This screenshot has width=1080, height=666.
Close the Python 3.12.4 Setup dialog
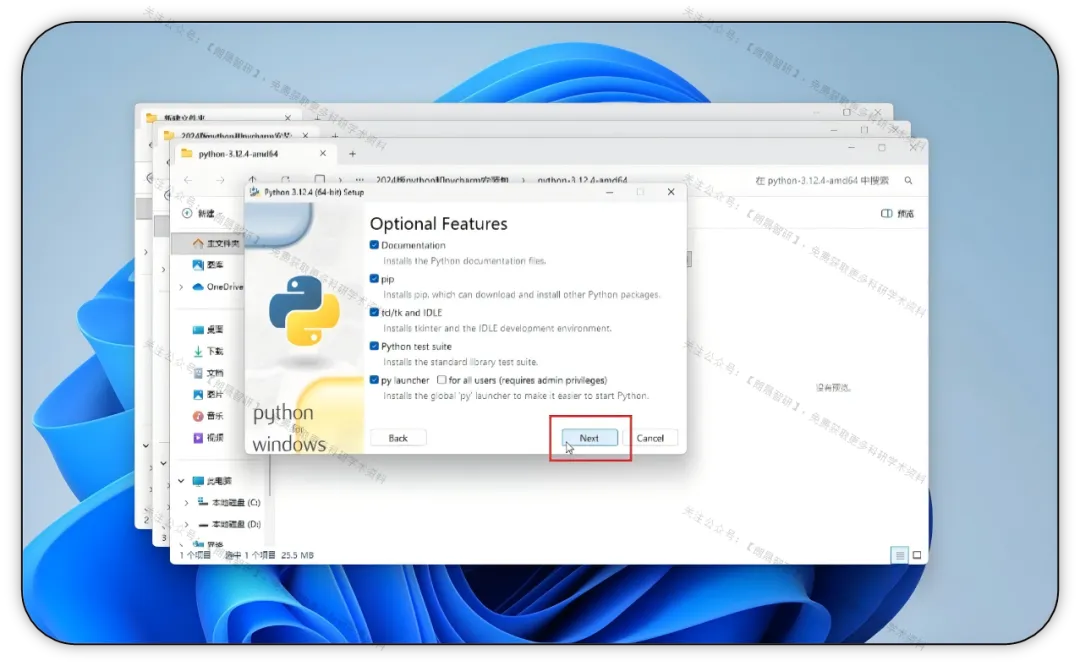(671, 192)
